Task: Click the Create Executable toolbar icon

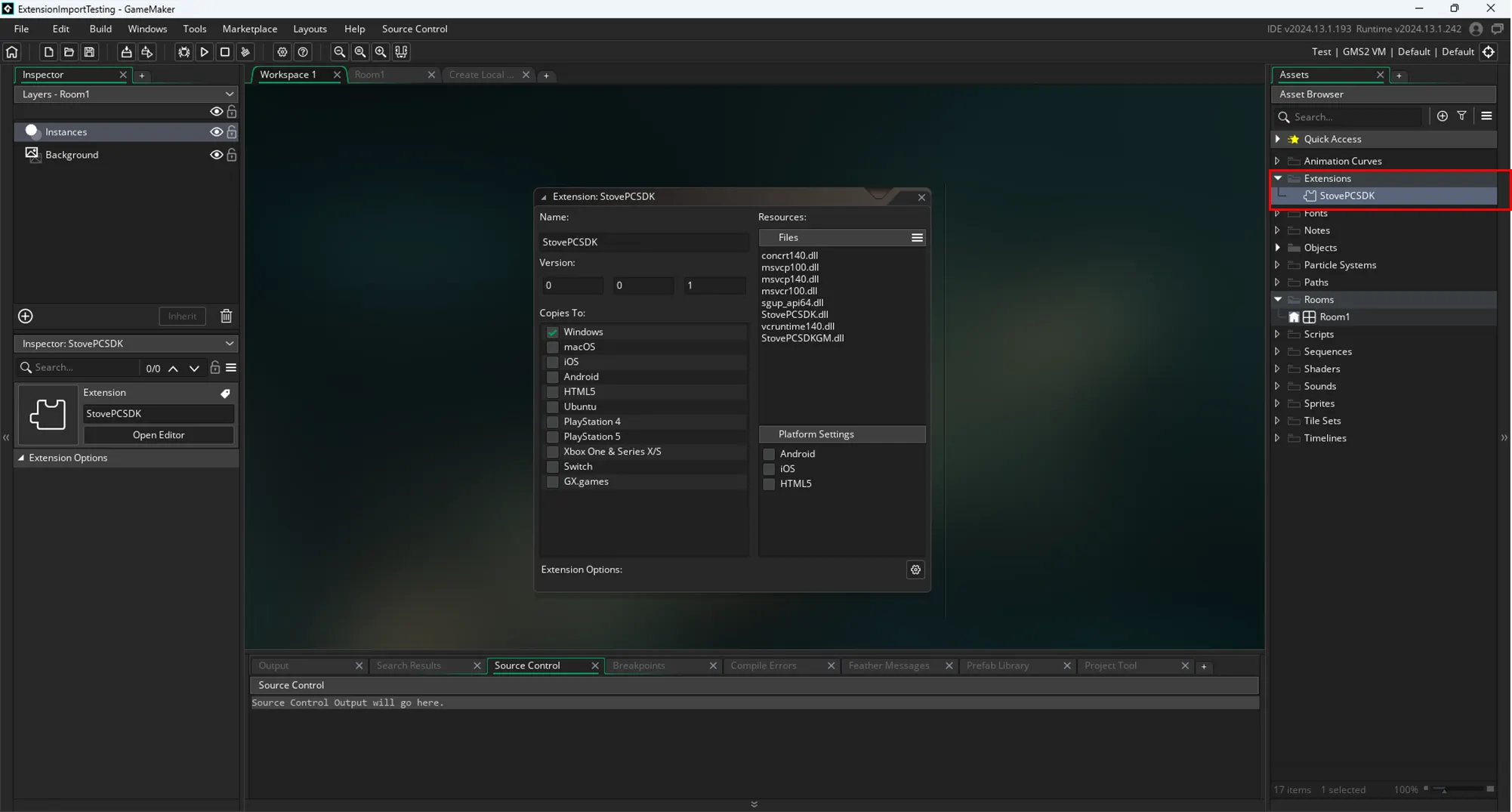Action: tap(126, 52)
